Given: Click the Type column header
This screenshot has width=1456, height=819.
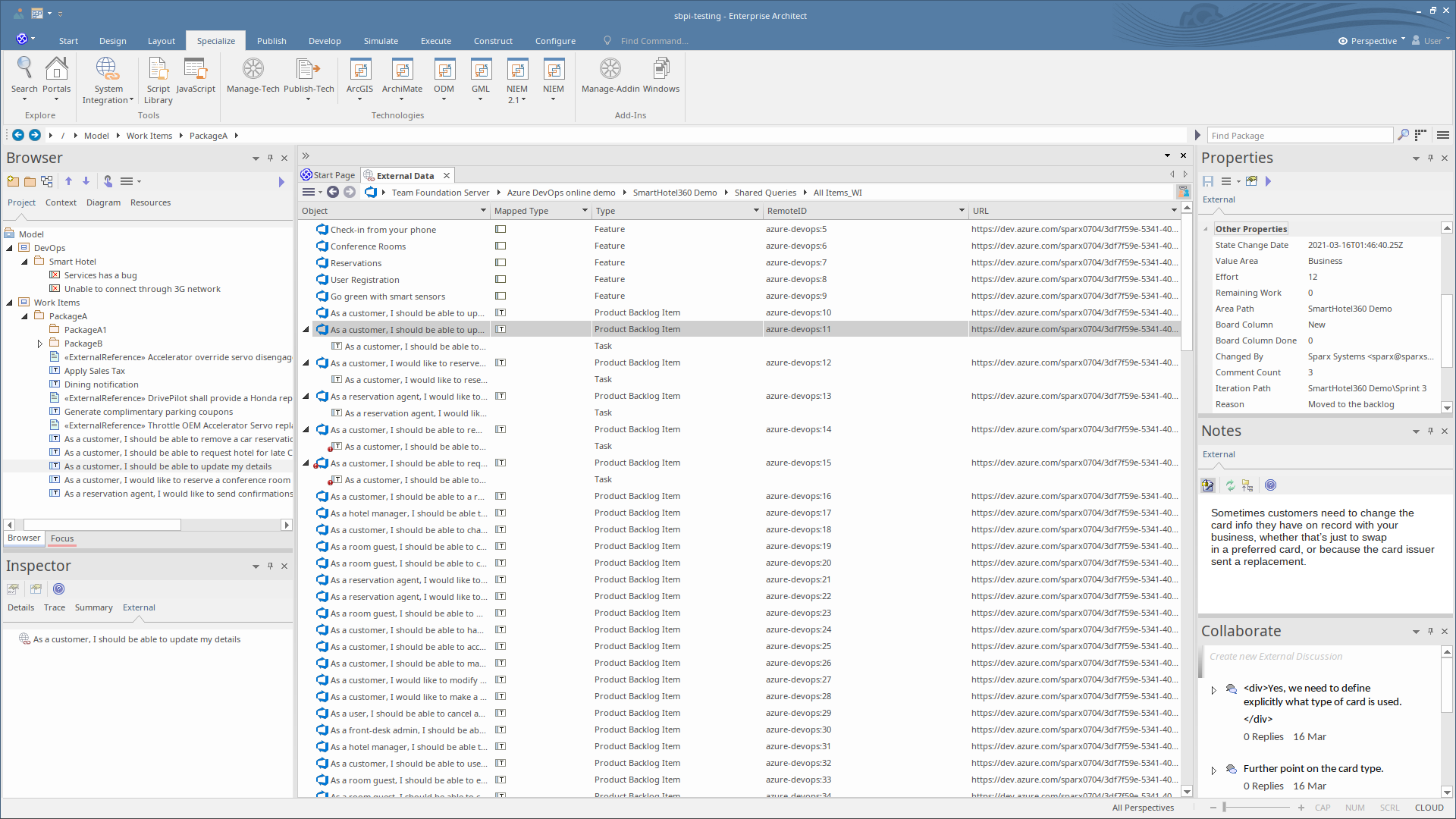Looking at the screenshot, I should (x=677, y=211).
